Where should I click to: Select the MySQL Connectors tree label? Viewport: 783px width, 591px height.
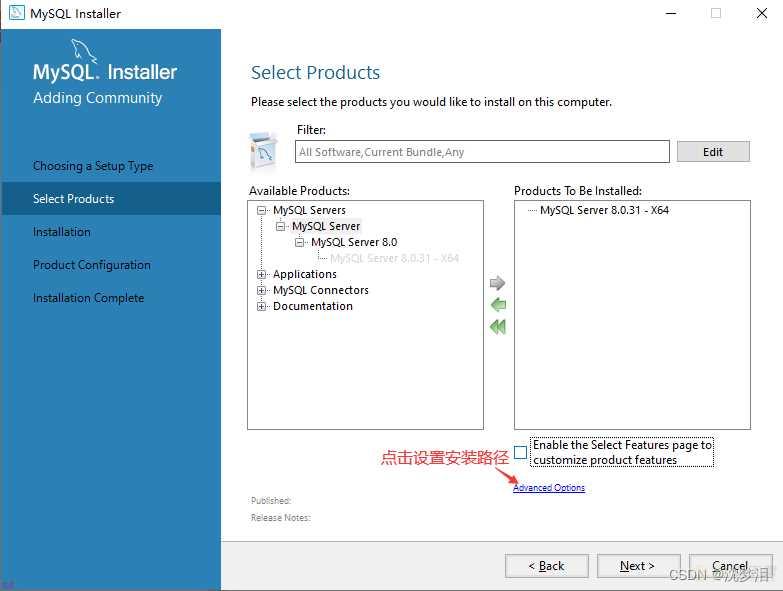coord(321,290)
